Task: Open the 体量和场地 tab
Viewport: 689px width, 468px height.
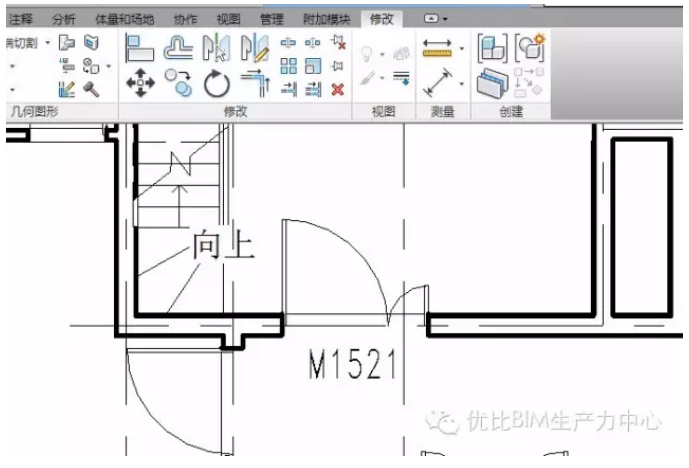Action: 125,19
